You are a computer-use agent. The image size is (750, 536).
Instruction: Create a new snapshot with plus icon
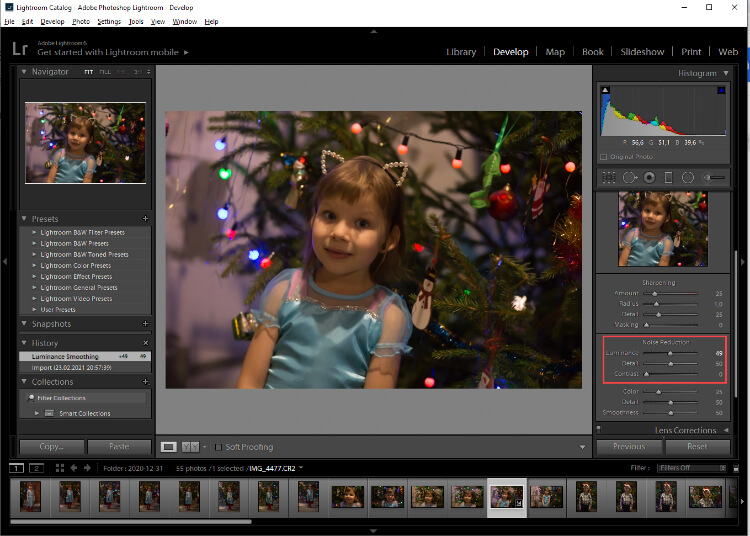point(145,324)
